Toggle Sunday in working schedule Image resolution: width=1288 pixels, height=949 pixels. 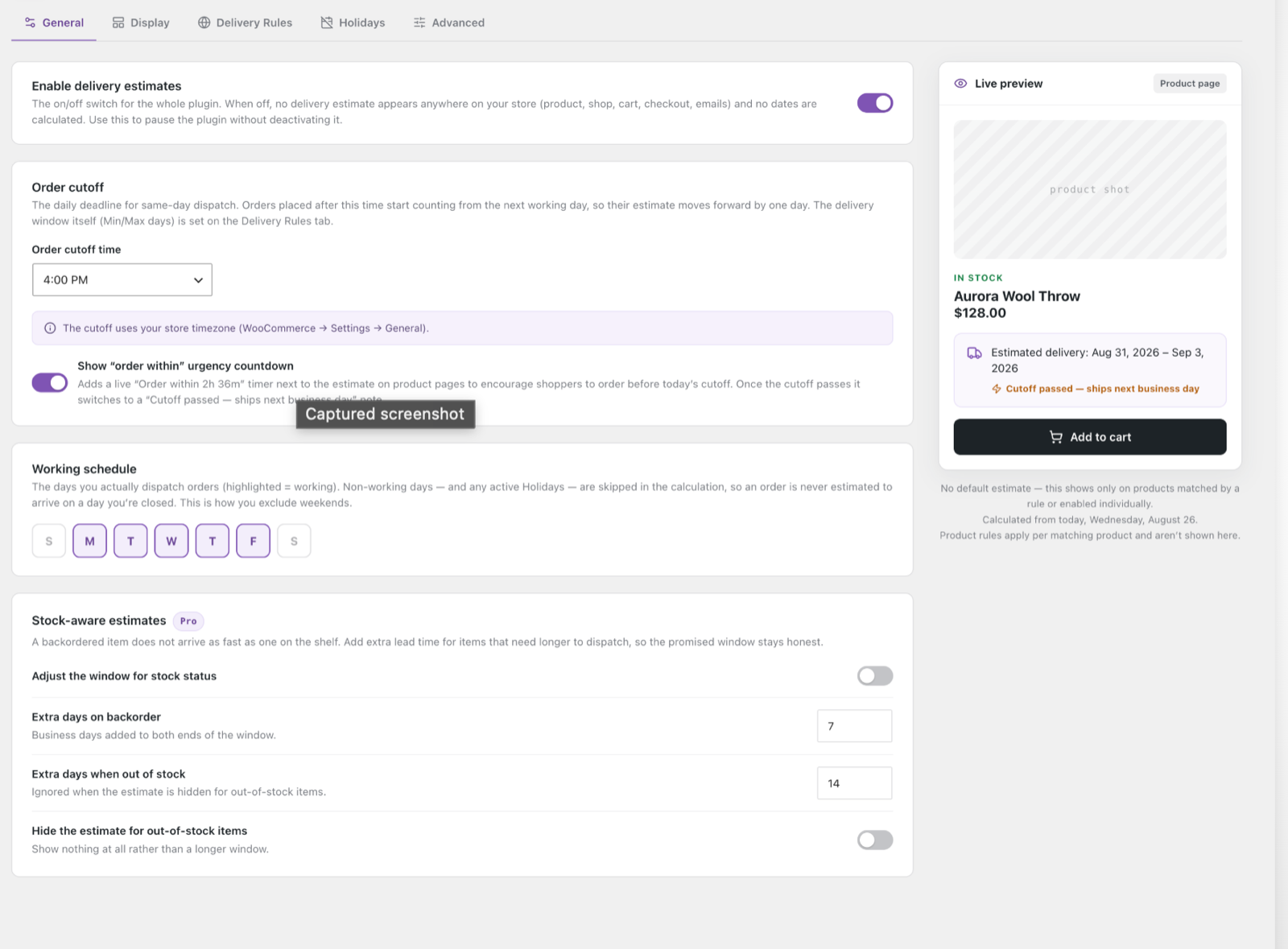point(49,541)
